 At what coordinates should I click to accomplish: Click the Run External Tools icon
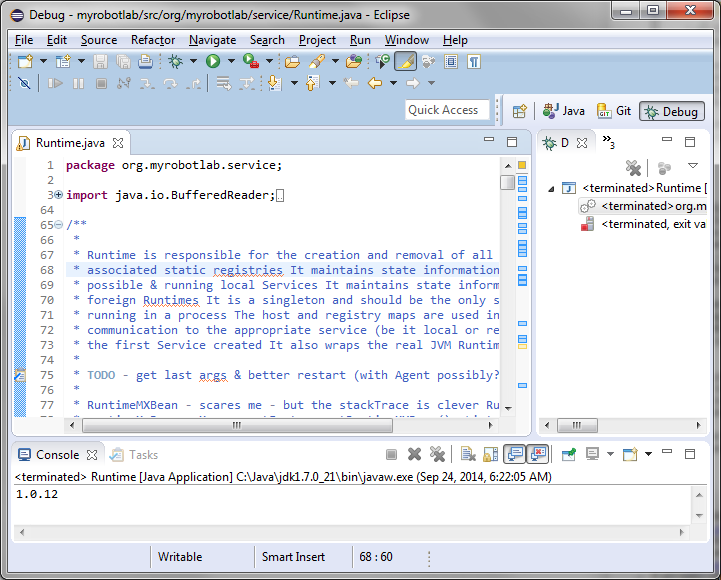coord(251,61)
